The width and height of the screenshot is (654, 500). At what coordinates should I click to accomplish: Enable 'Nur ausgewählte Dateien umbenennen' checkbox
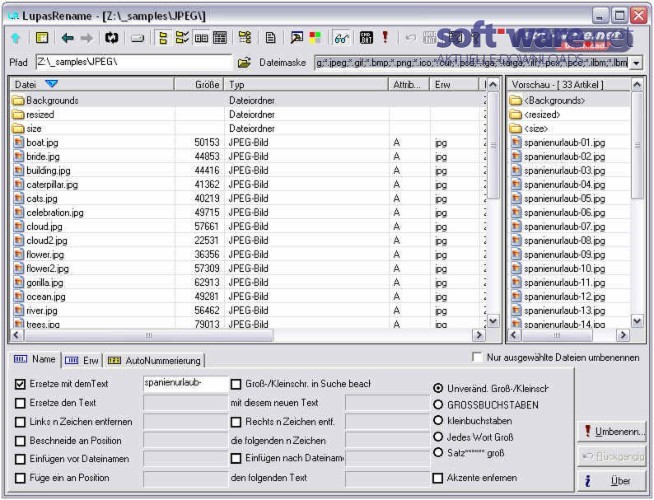[477, 357]
